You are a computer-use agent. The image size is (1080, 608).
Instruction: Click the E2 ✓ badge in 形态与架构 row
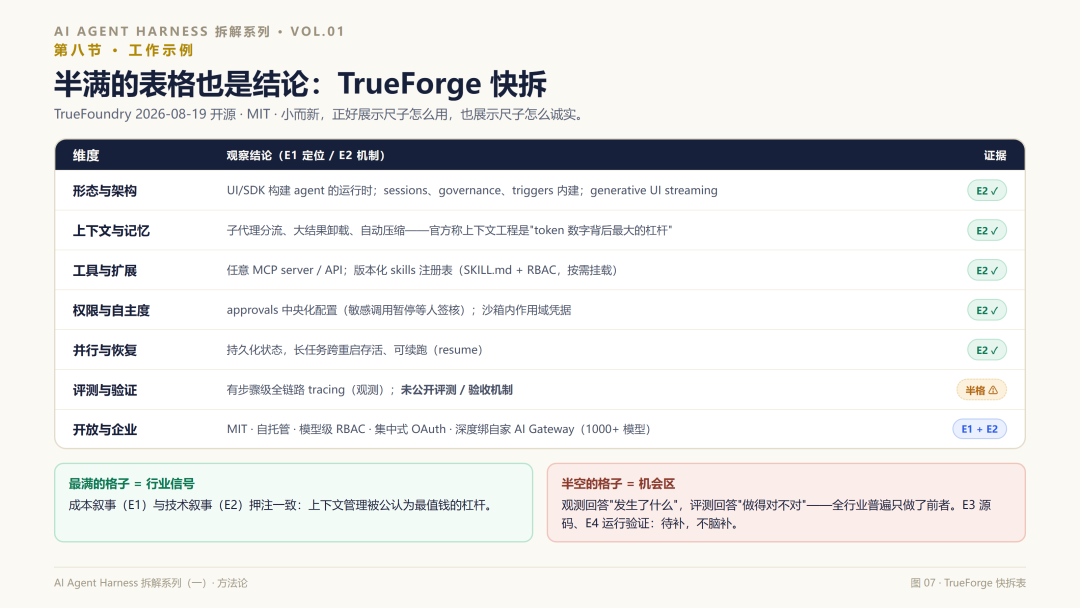point(986,191)
